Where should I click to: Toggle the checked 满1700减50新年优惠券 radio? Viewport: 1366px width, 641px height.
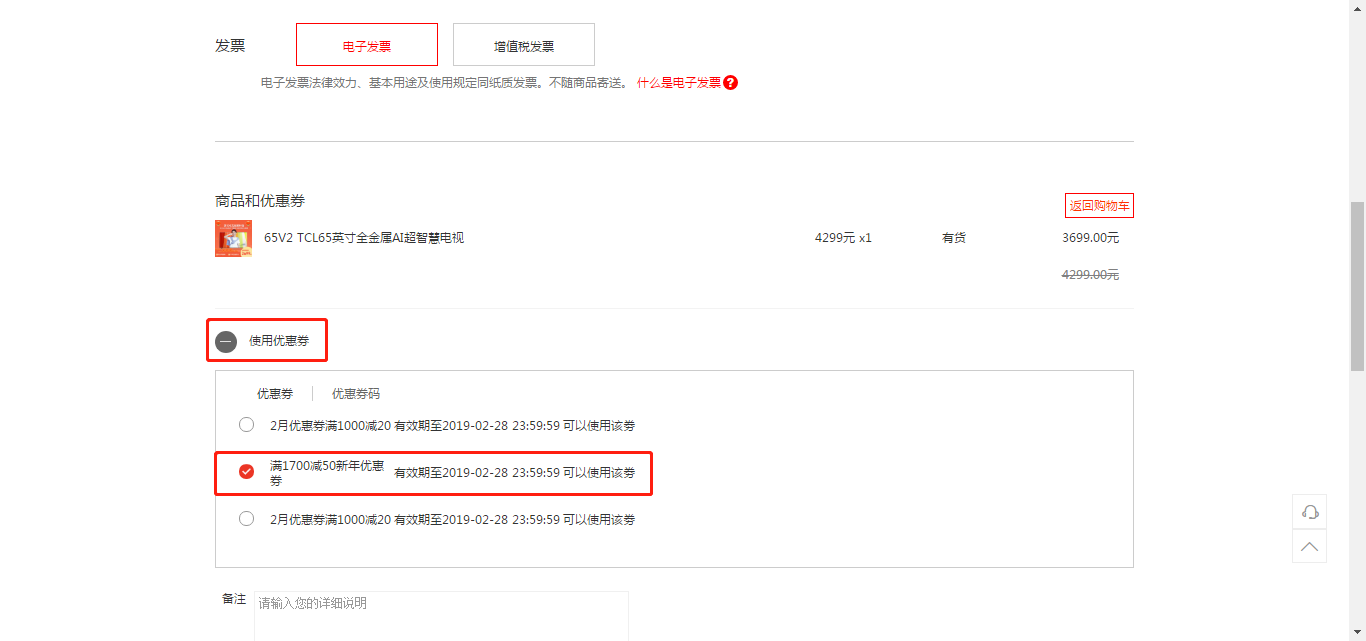coord(246,472)
